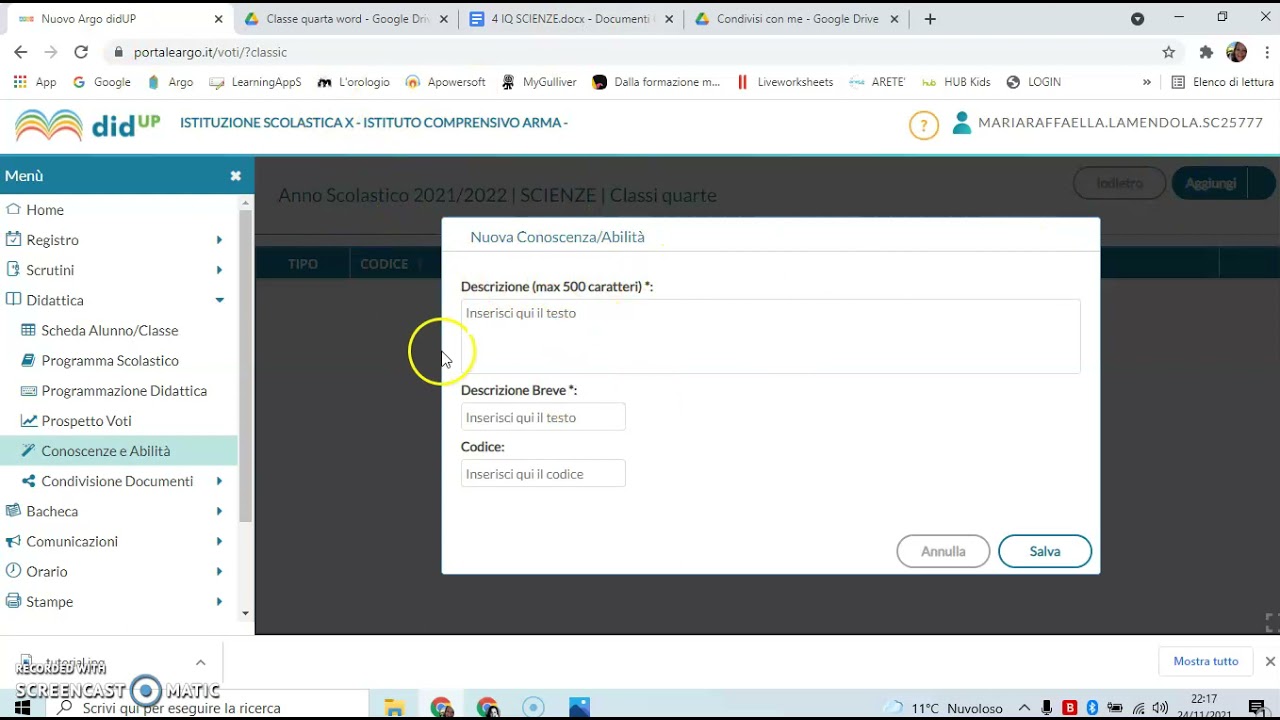Screen dimensions: 1280x720
Task: Click the browser address bar
Action: click(640, 52)
